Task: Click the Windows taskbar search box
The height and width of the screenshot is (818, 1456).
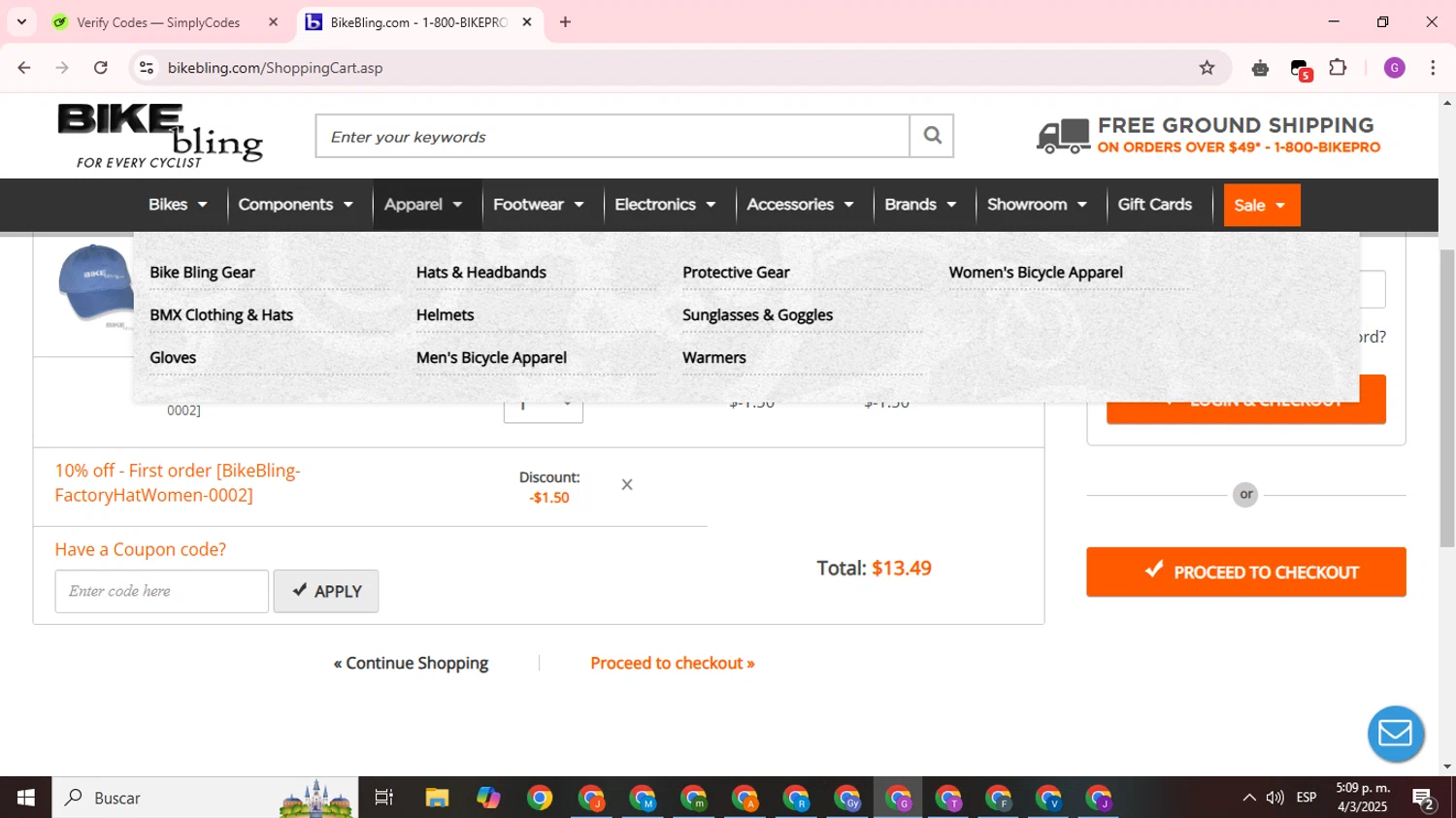Action: click(x=205, y=798)
